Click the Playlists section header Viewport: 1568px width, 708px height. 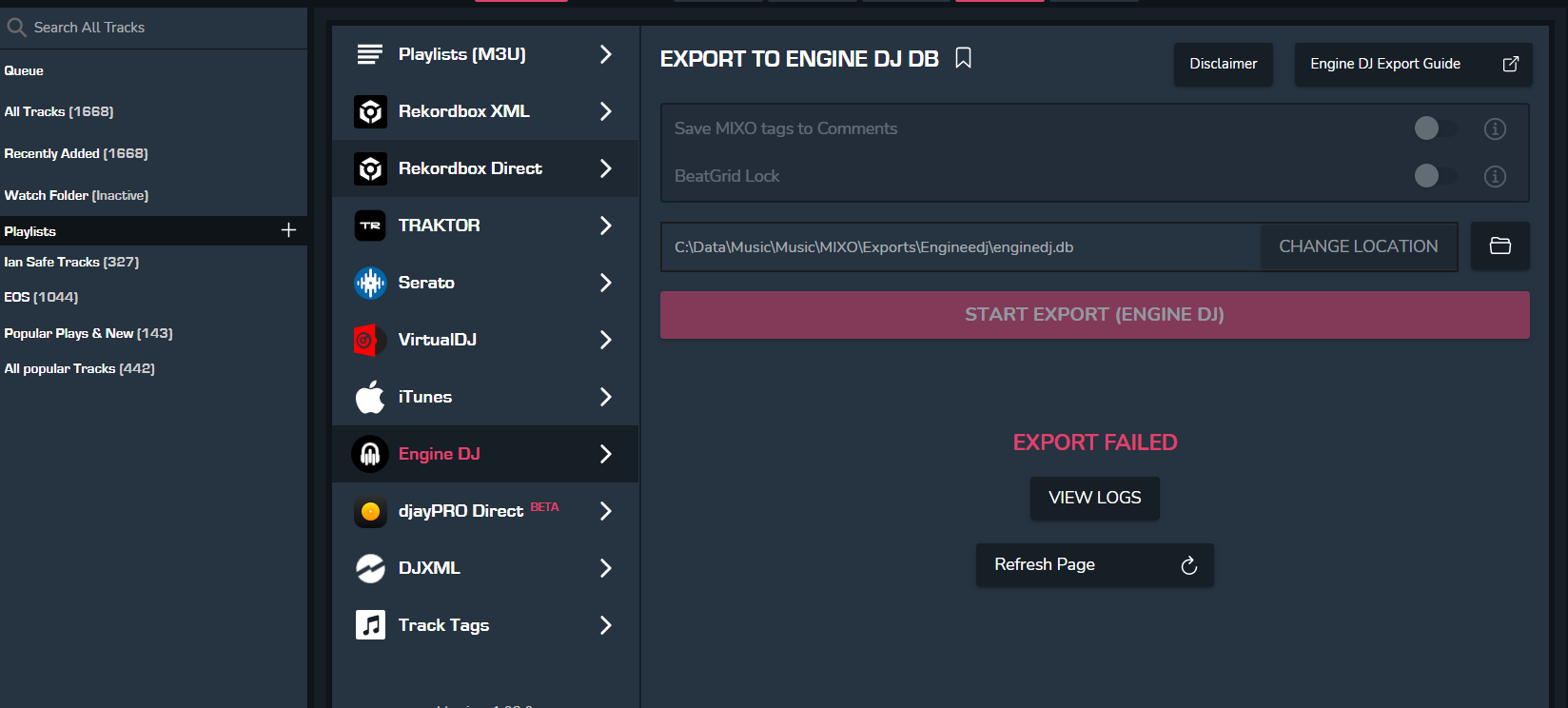pyautogui.click(x=153, y=231)
